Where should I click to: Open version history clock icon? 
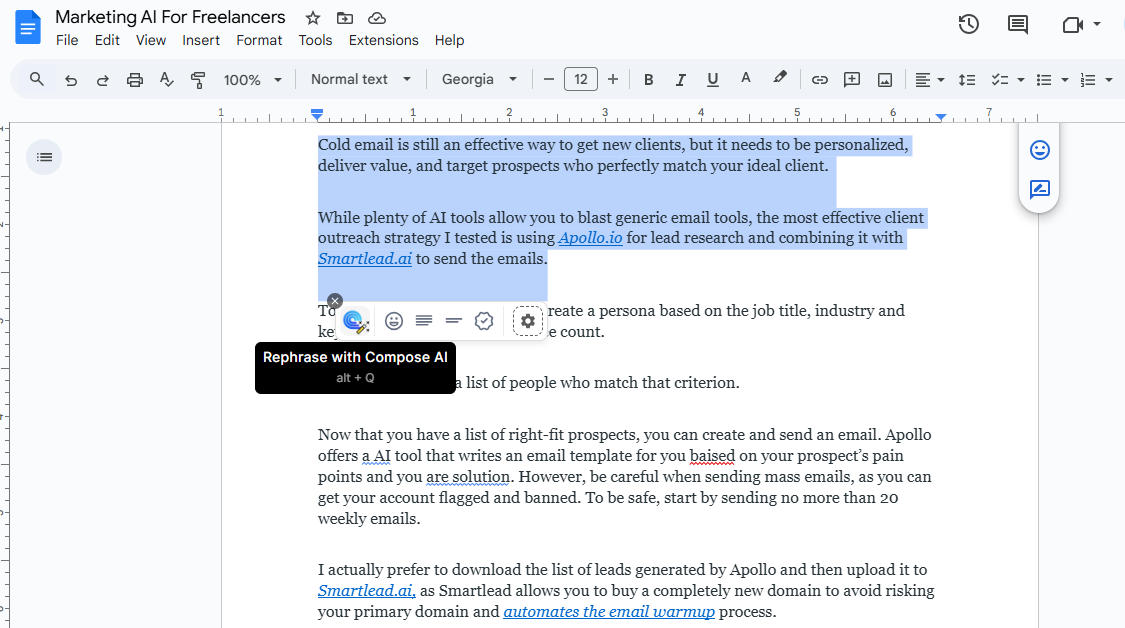click(x=968, y=25)
